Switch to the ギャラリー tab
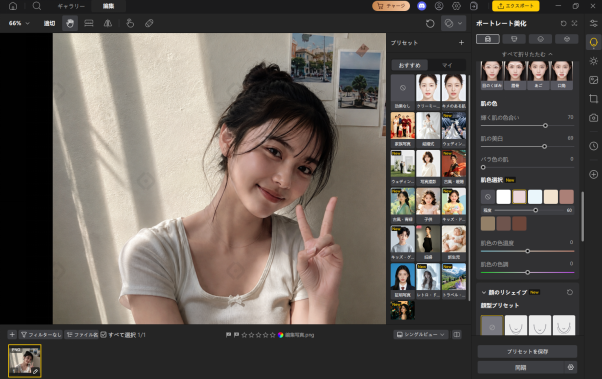 point(71,6)
